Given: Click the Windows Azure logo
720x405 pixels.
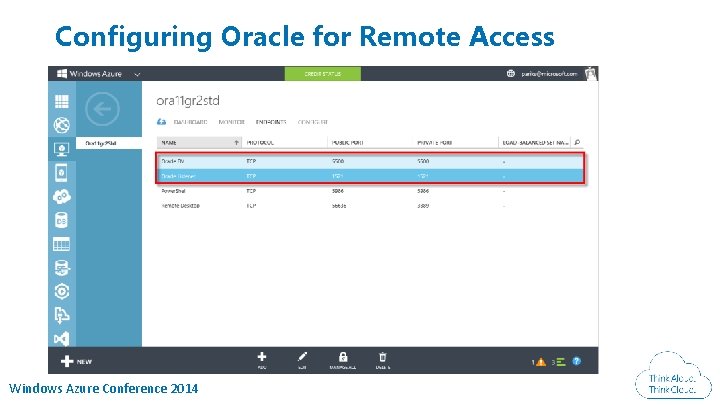Looking at the screenshot, I should click(89, 73).
